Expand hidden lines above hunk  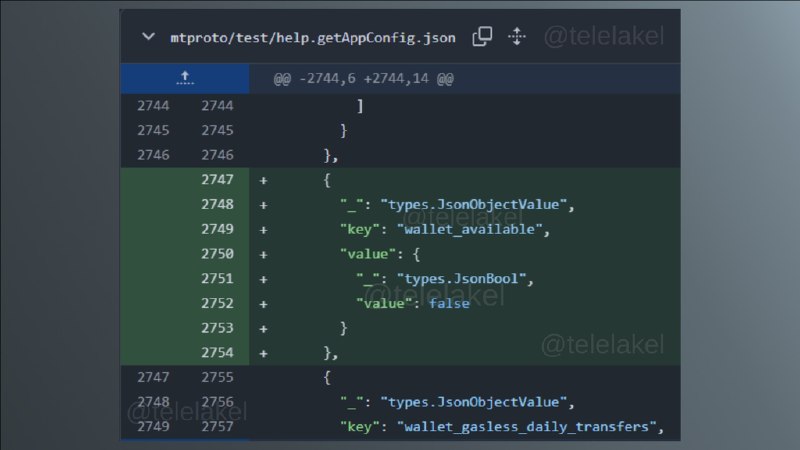185,79
